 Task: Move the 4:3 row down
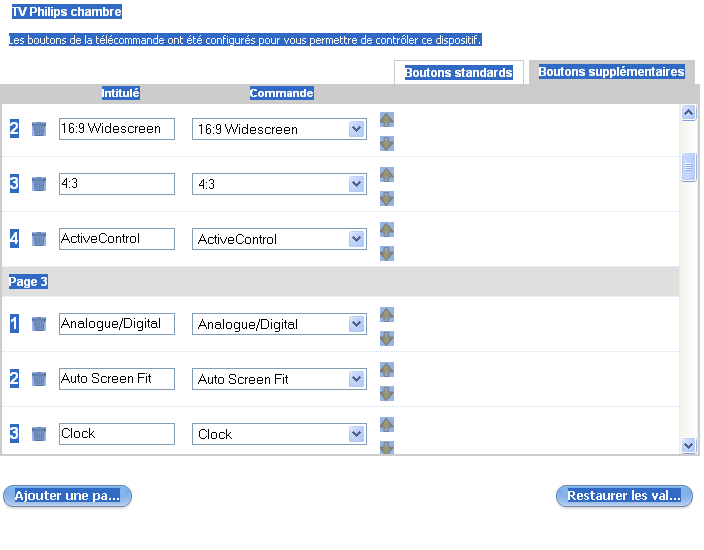(x=387, y=198)
